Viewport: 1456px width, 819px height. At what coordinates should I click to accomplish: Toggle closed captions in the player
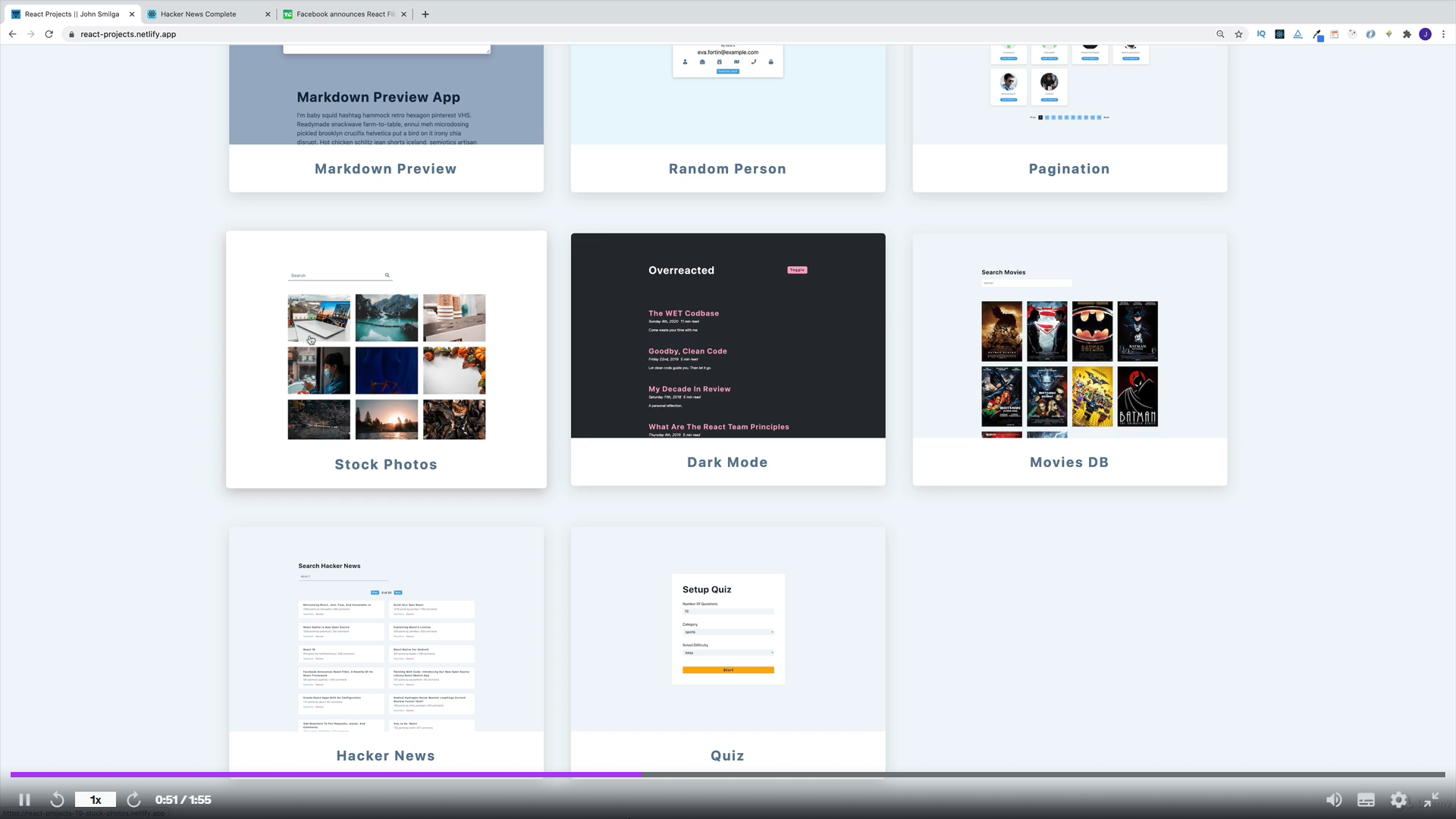1366,799
